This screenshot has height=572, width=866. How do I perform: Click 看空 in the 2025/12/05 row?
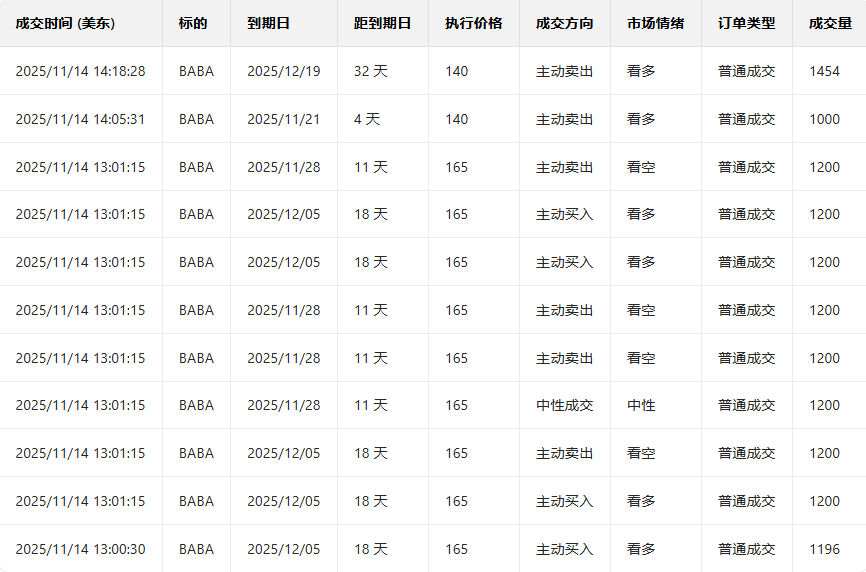(641, 453)
